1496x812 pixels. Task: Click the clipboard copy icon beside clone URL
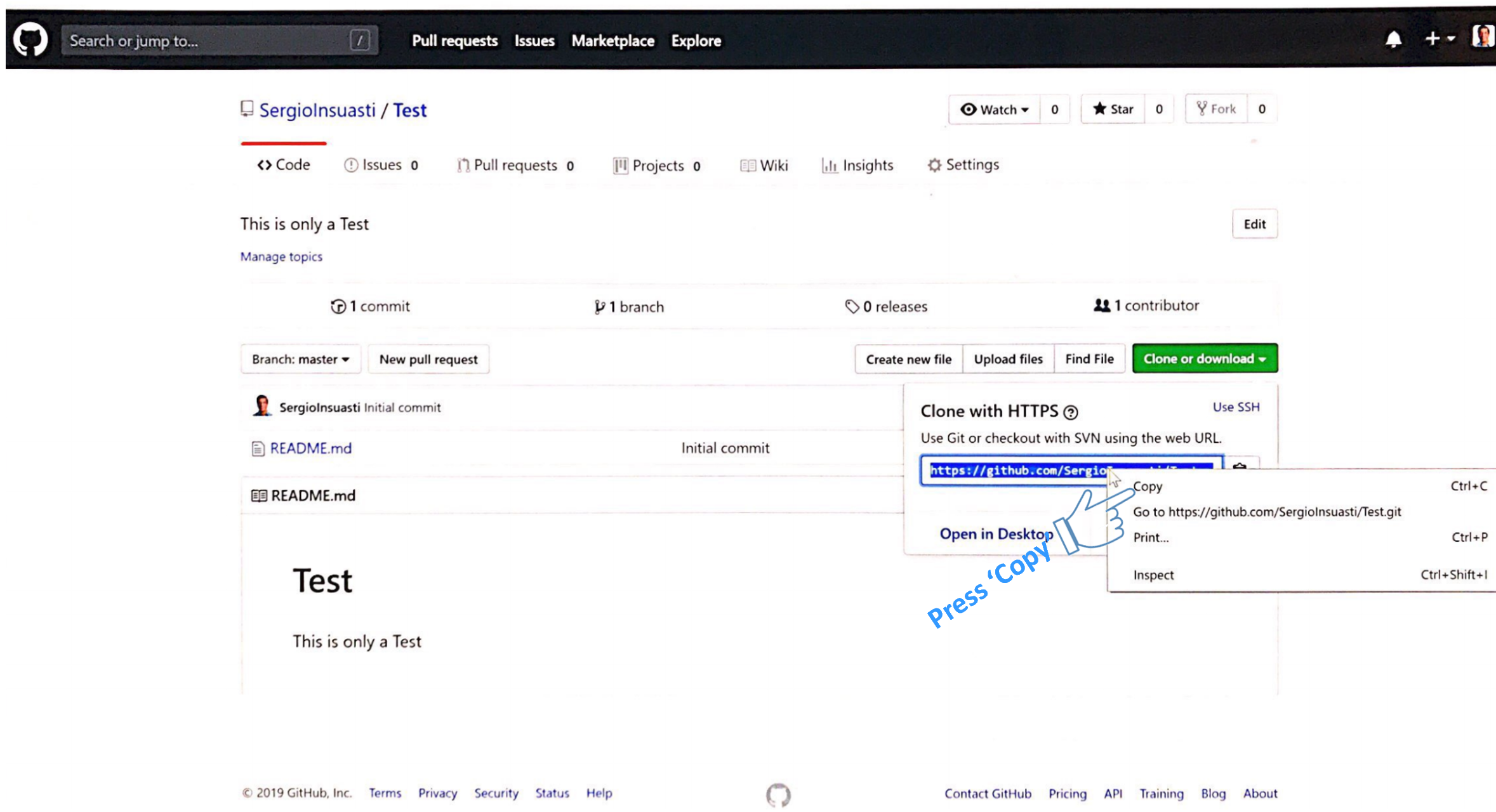(x=1240, y=464)
